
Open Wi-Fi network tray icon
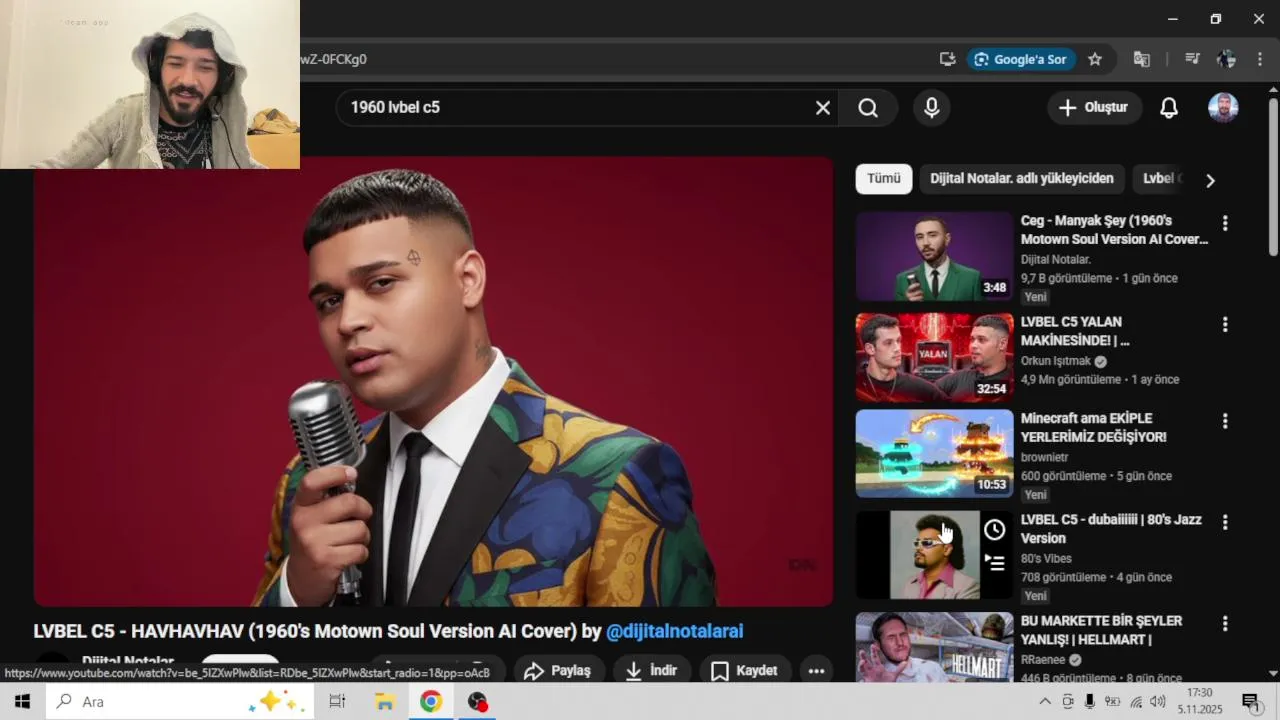pos(1135,701)
